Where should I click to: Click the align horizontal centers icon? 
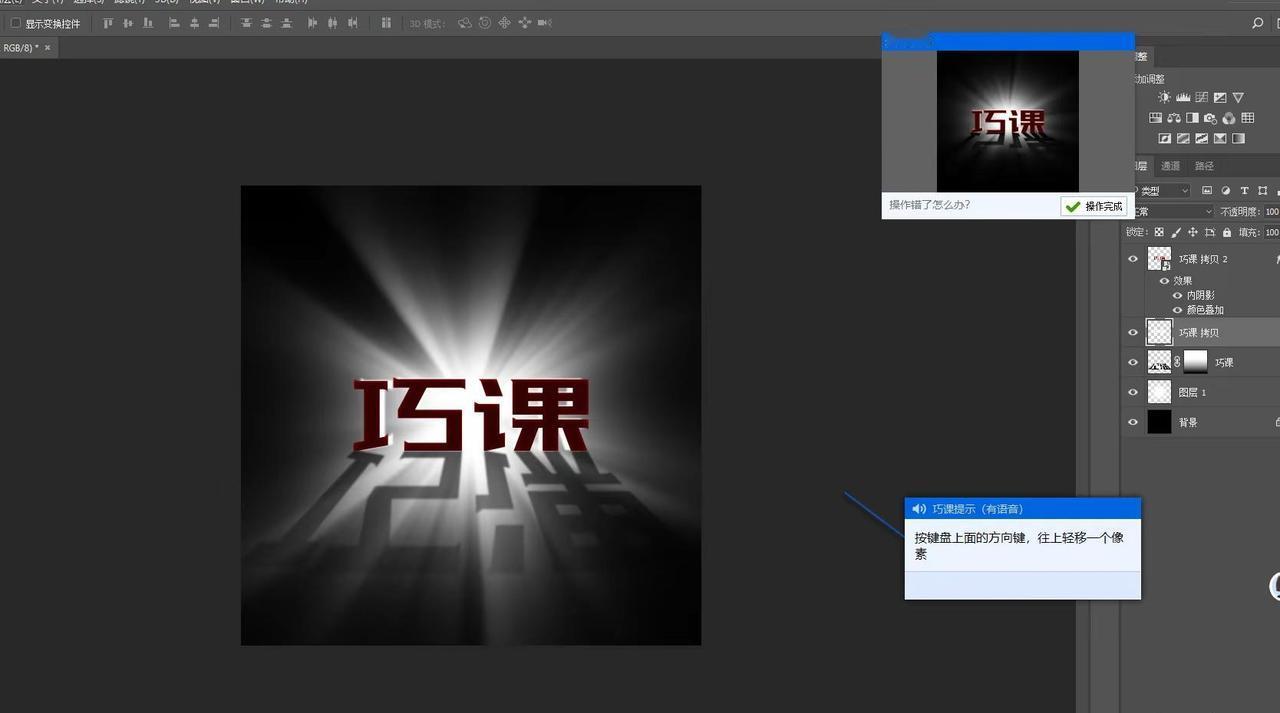(x=194, y=23)
